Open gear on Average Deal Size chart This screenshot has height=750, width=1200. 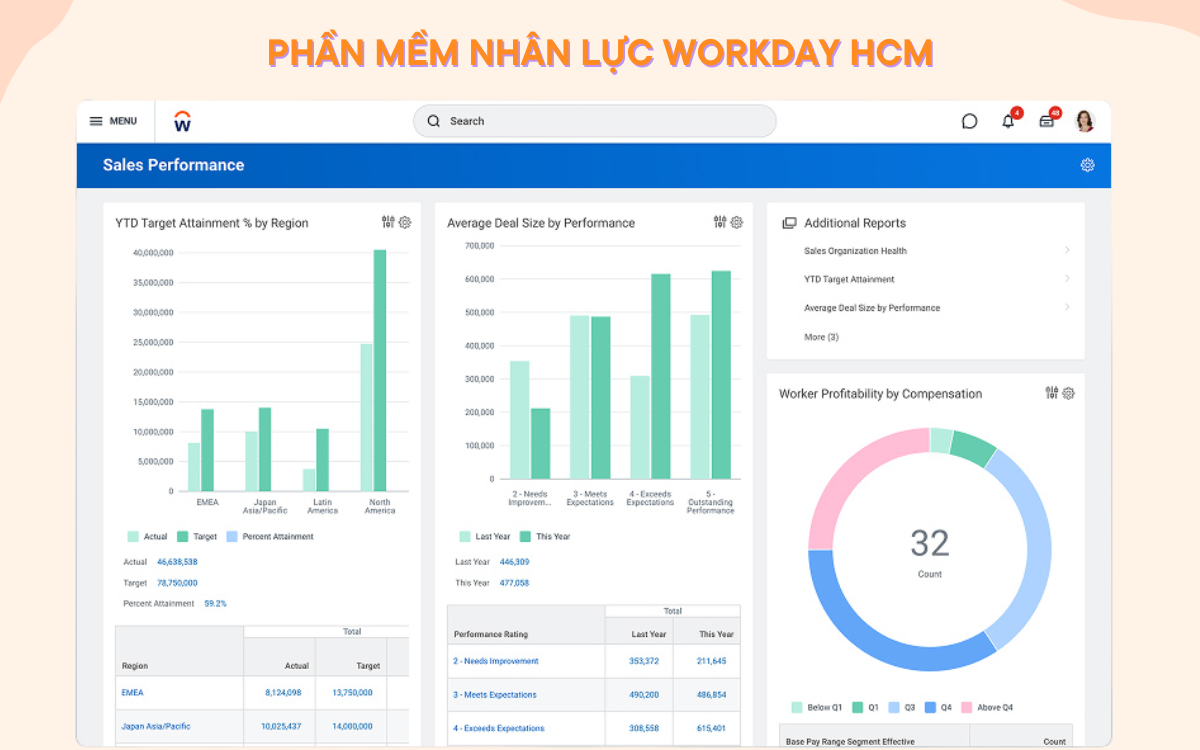[737, 222]
